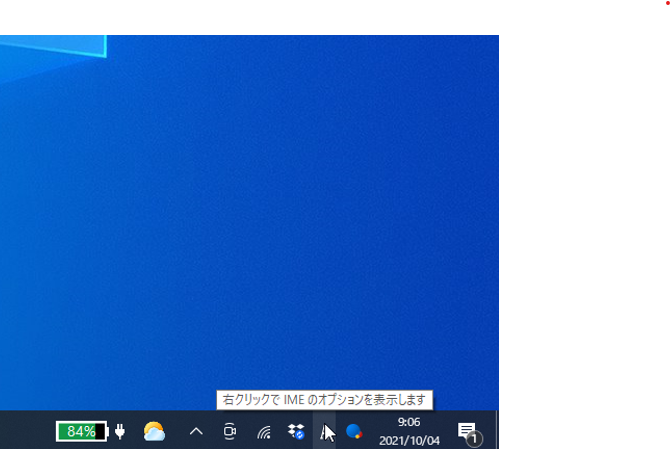The width and height of the screenshot is (671, 449).
Task: Open calendar from the 2021/10/04 date
Action: tap(409, 440)
